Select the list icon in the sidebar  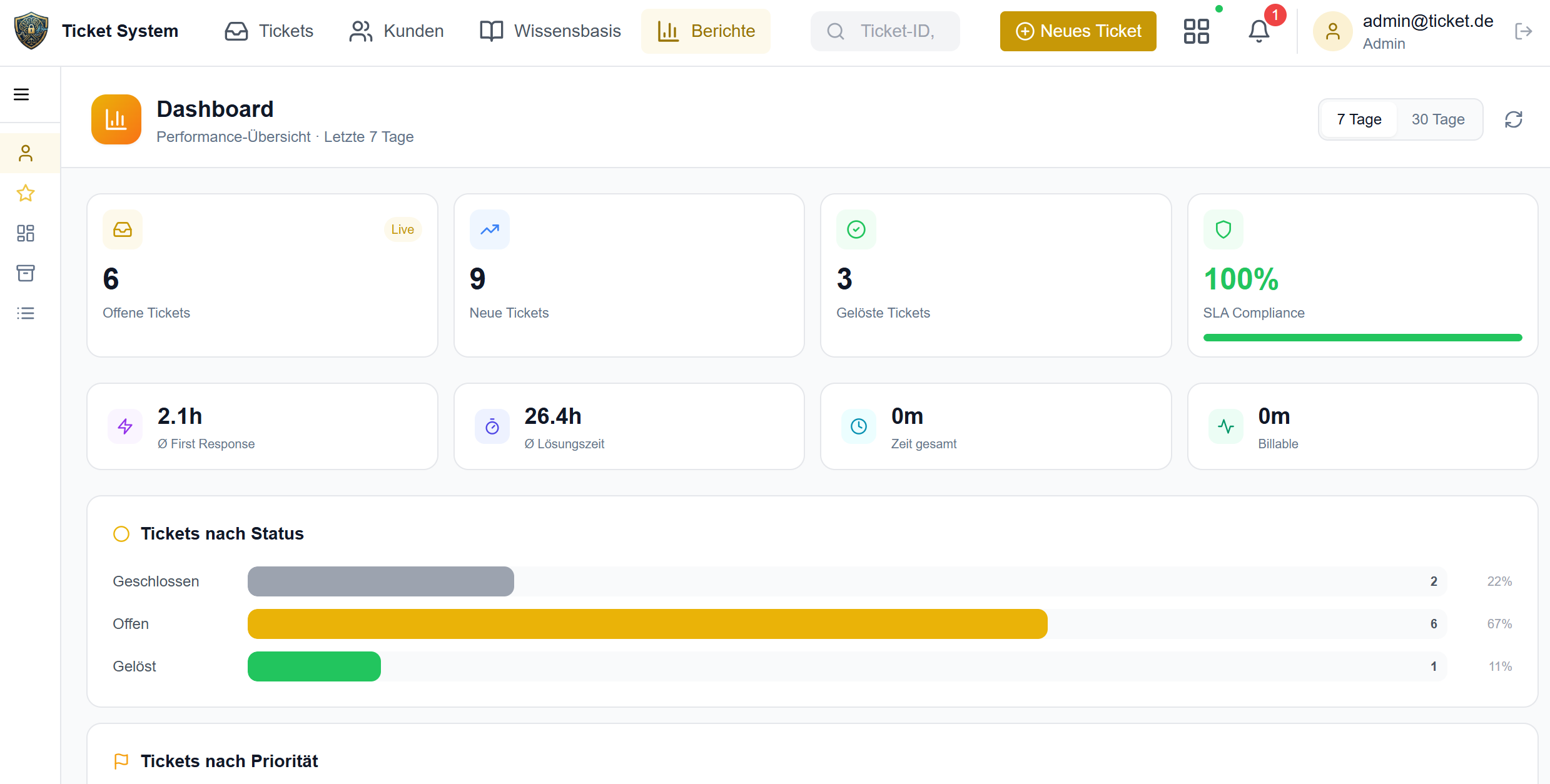coord(25,313)
